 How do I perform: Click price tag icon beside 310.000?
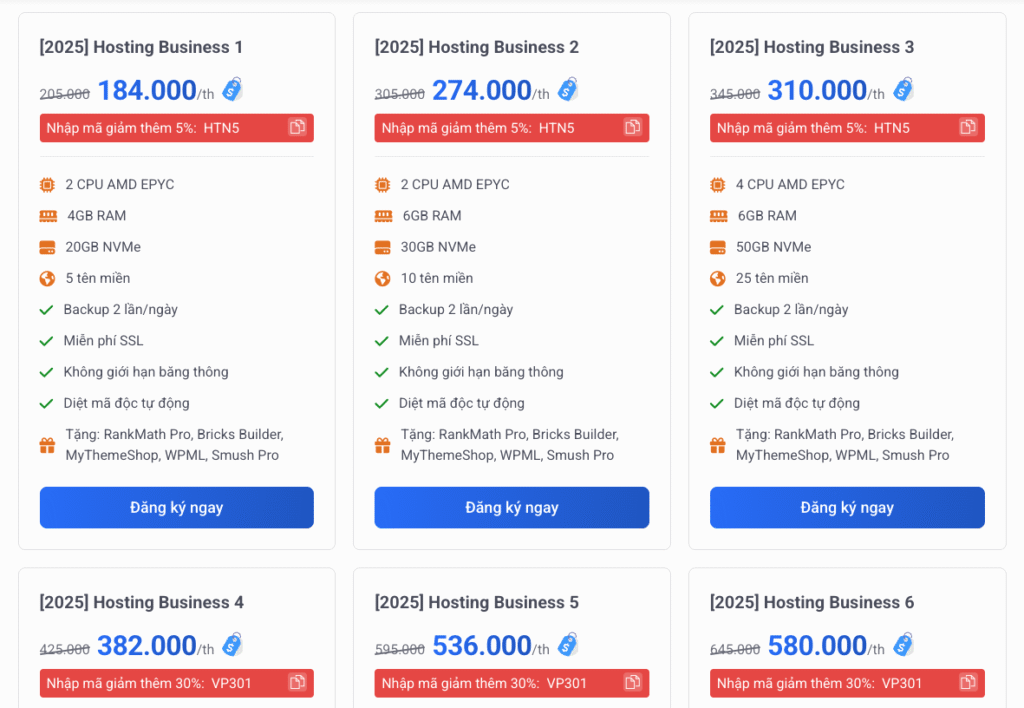903,89
